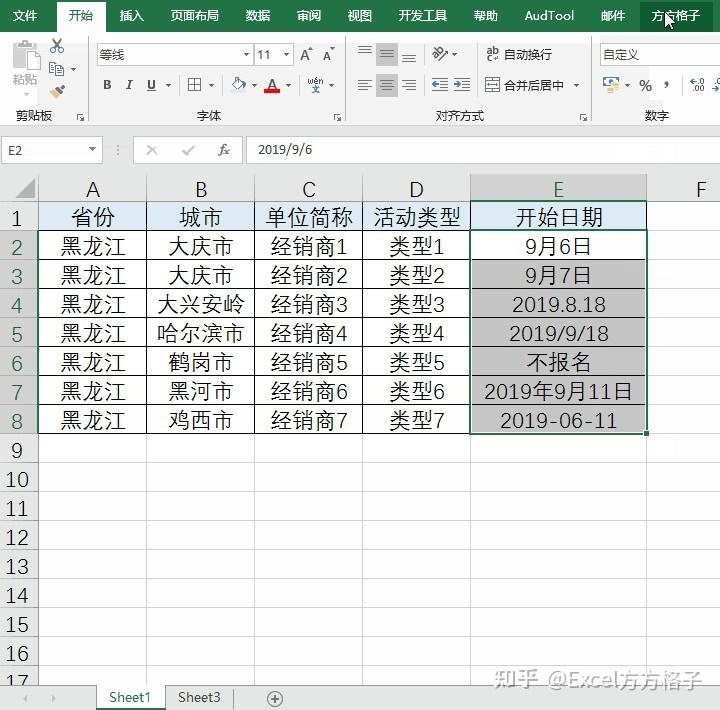The height and width of the screenshot is (710, 720).
Task: Expand the underline style dropdown arrow
Action: coord(168,85)
